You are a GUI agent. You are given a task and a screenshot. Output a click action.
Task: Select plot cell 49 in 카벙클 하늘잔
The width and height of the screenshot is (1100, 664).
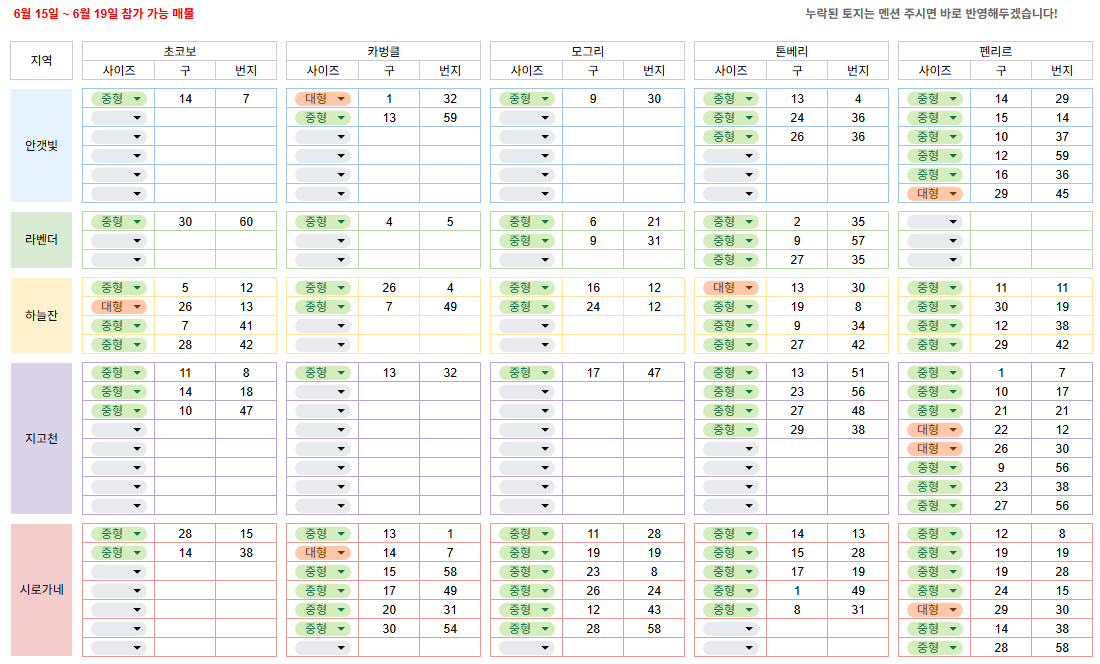[x=450, y=306]
